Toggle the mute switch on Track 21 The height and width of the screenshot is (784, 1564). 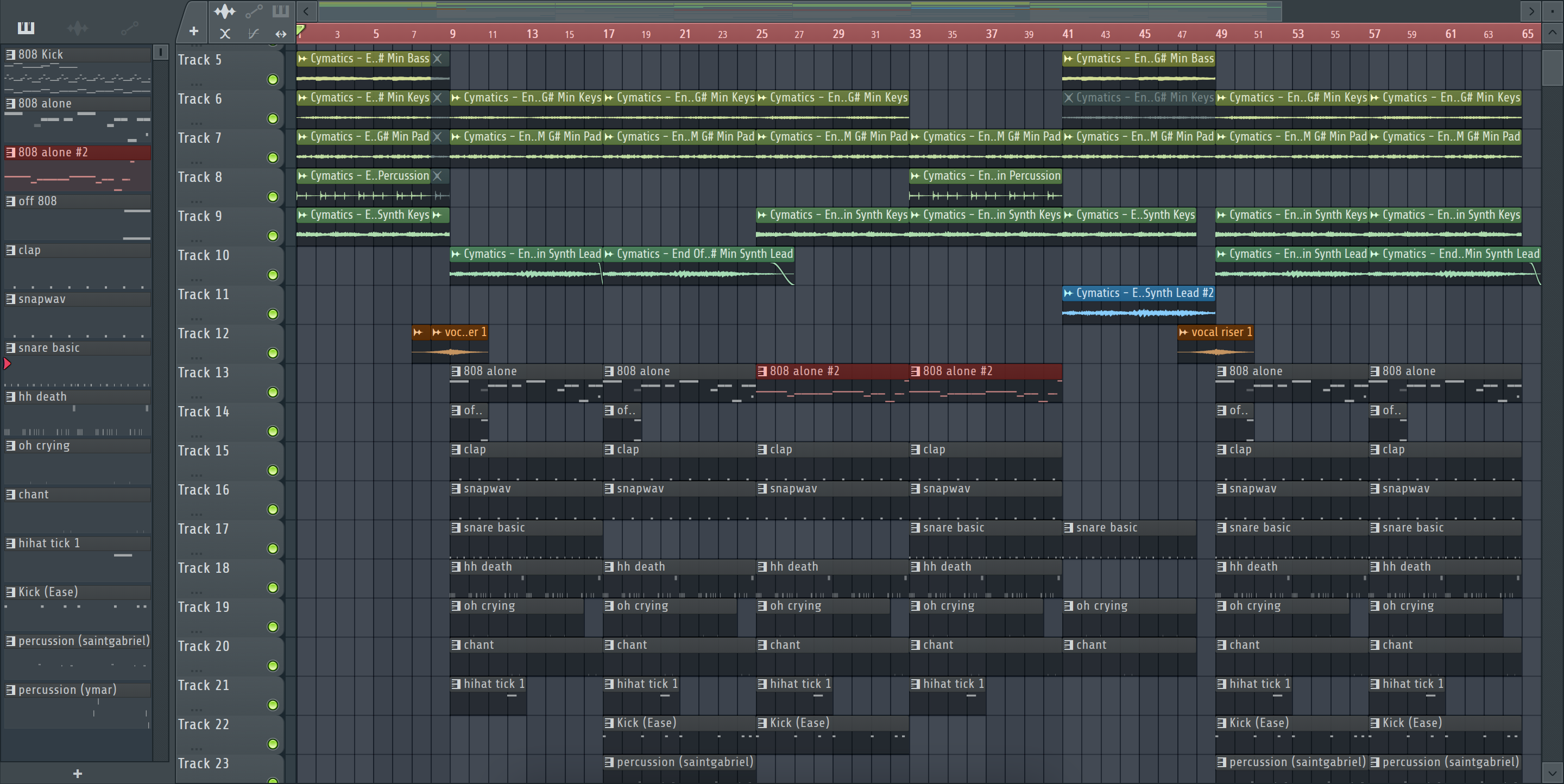click(x=273, y=705)
